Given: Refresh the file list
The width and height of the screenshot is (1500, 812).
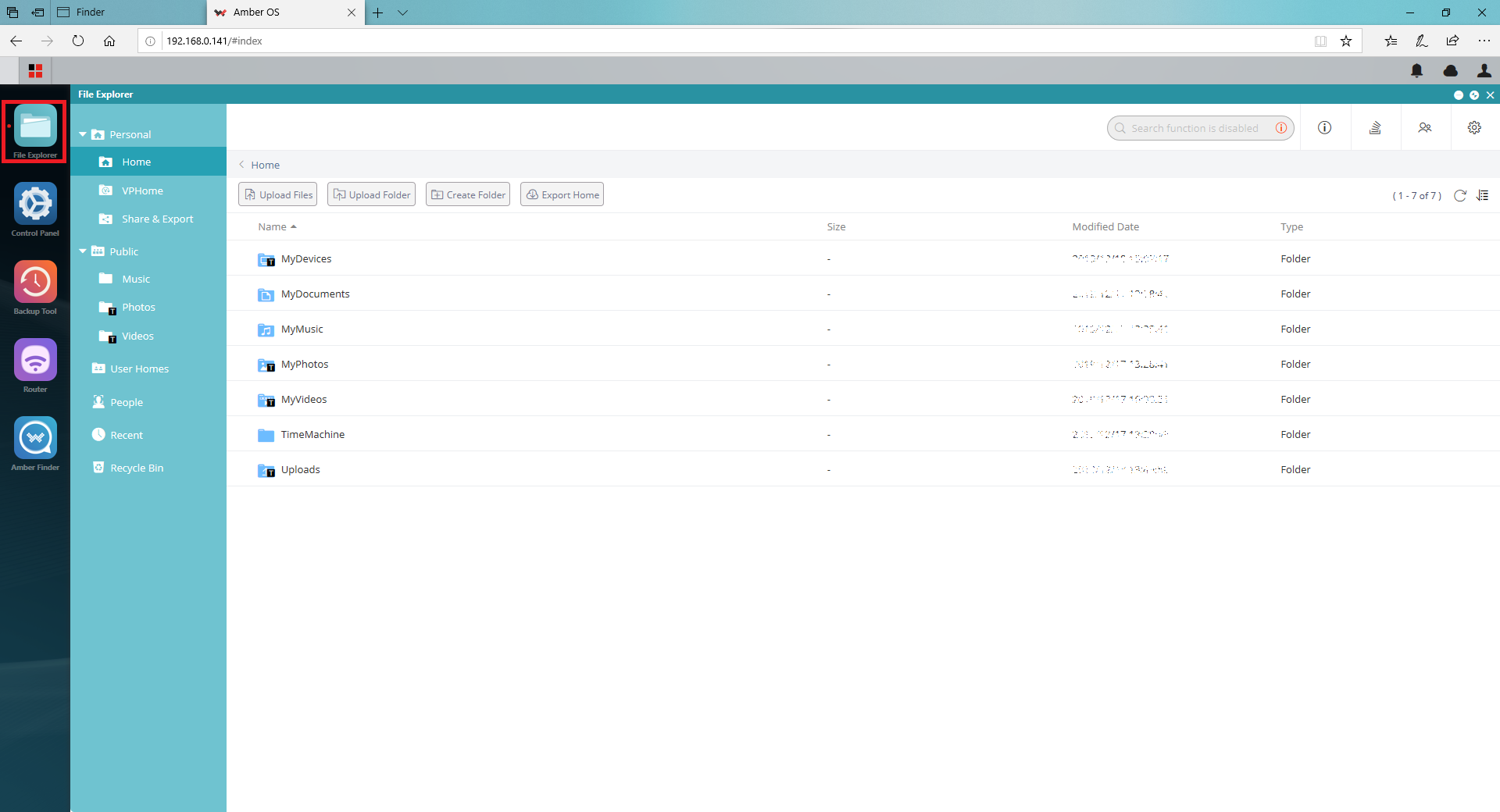Looking at the screenshot, I should point(1459,195).
